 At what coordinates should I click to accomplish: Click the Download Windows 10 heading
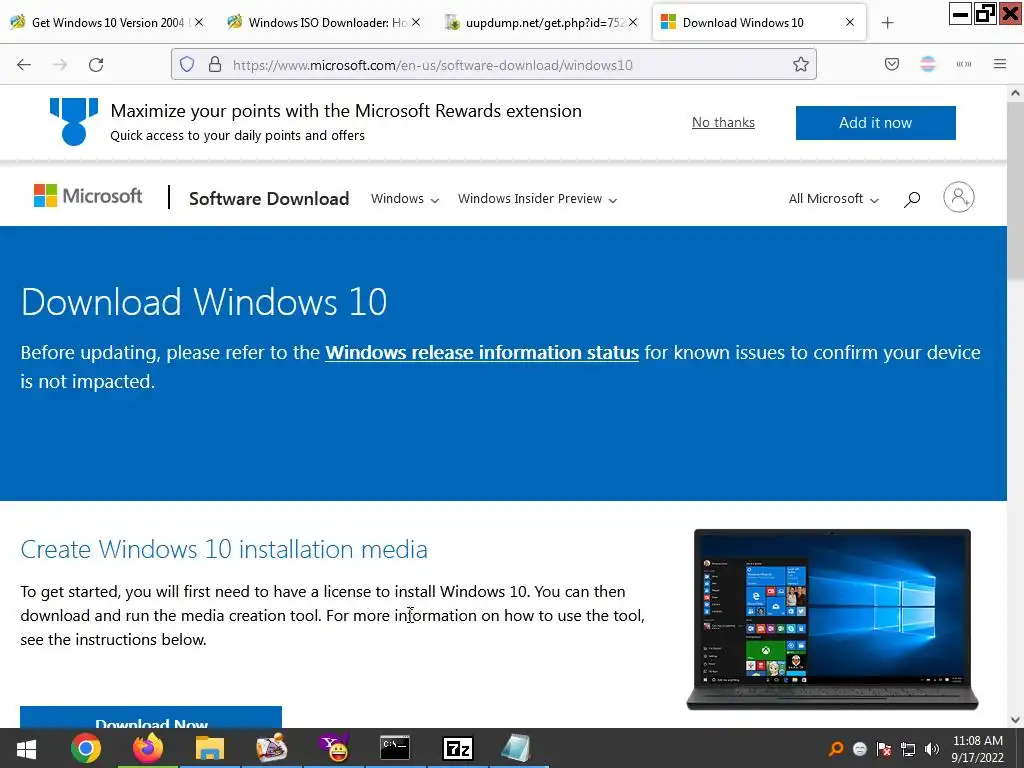coord(204,302)
